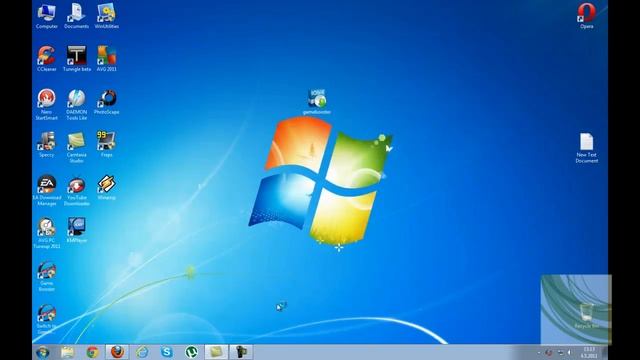Screen dimensions: 640x360
Task: Open Internet Explorer from the taskbar
Action: click(x=142, y=352)
